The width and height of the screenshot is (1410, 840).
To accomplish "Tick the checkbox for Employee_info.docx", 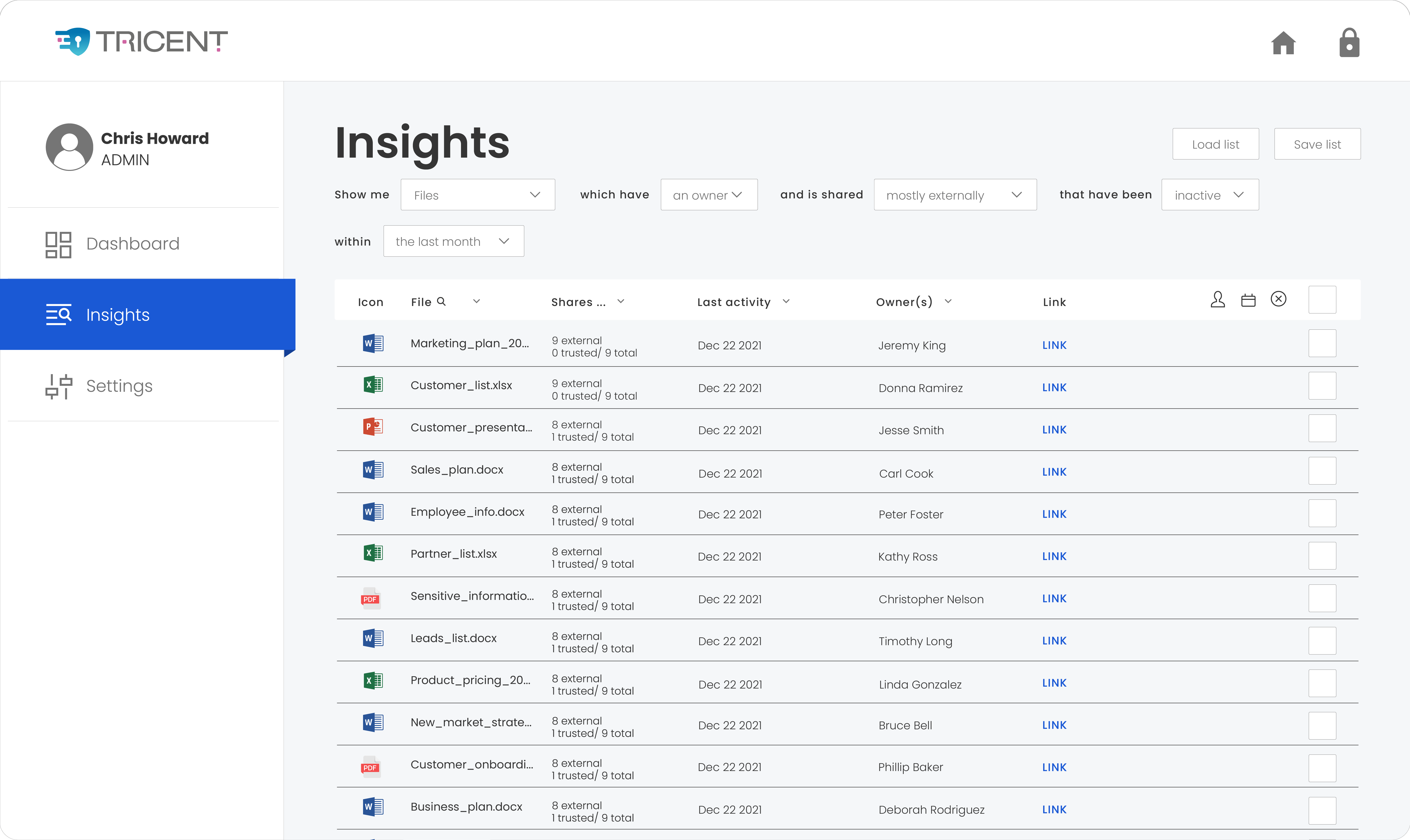I will pos(1322,513).
